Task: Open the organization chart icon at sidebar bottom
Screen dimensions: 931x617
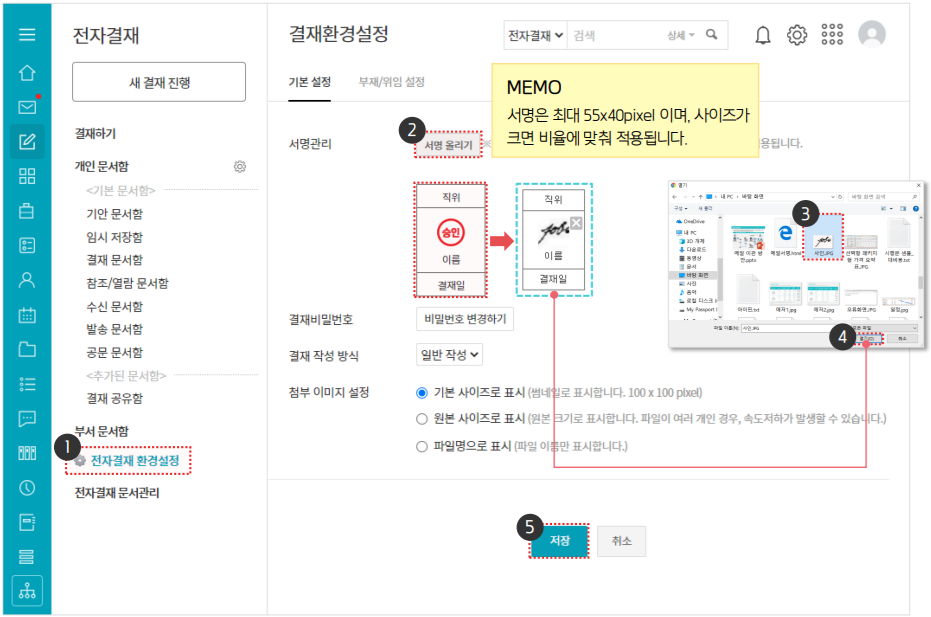Action: [27, 590]
